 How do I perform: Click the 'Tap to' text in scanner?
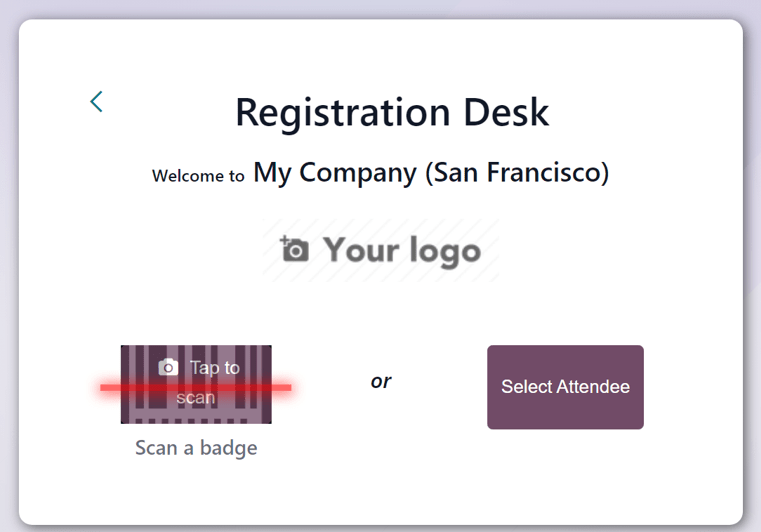[215, 368]
